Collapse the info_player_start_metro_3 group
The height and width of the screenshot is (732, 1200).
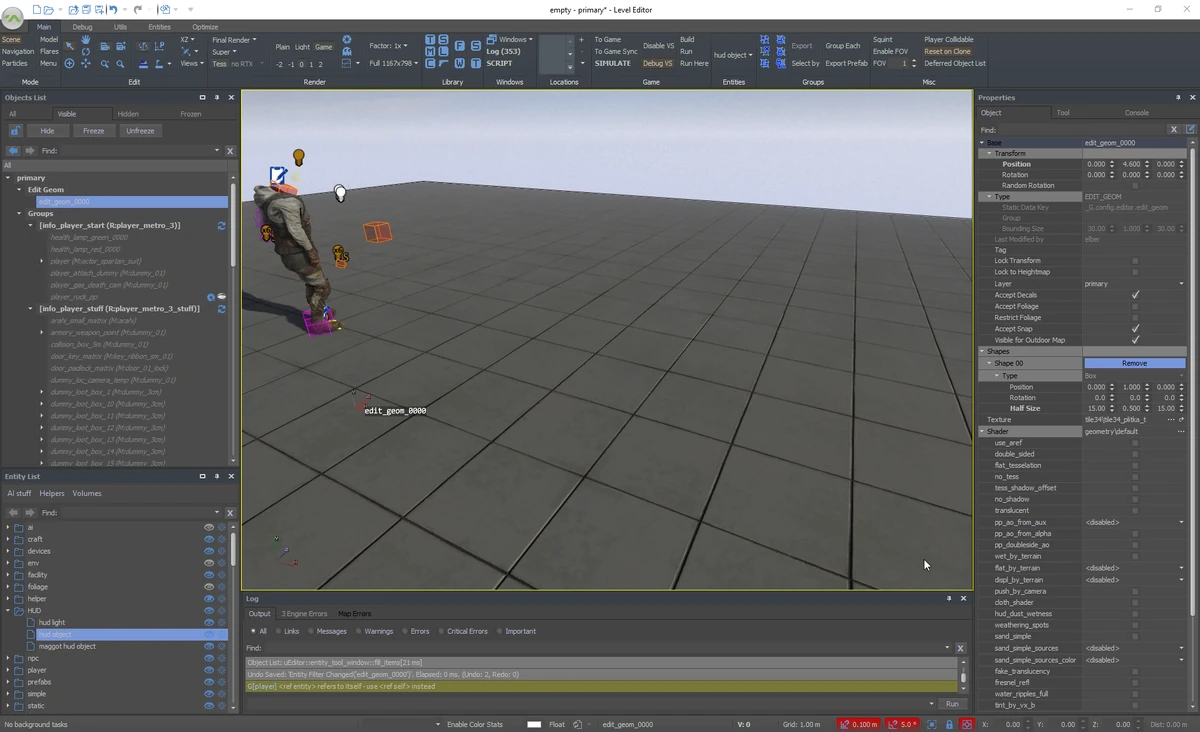[30, 224]
